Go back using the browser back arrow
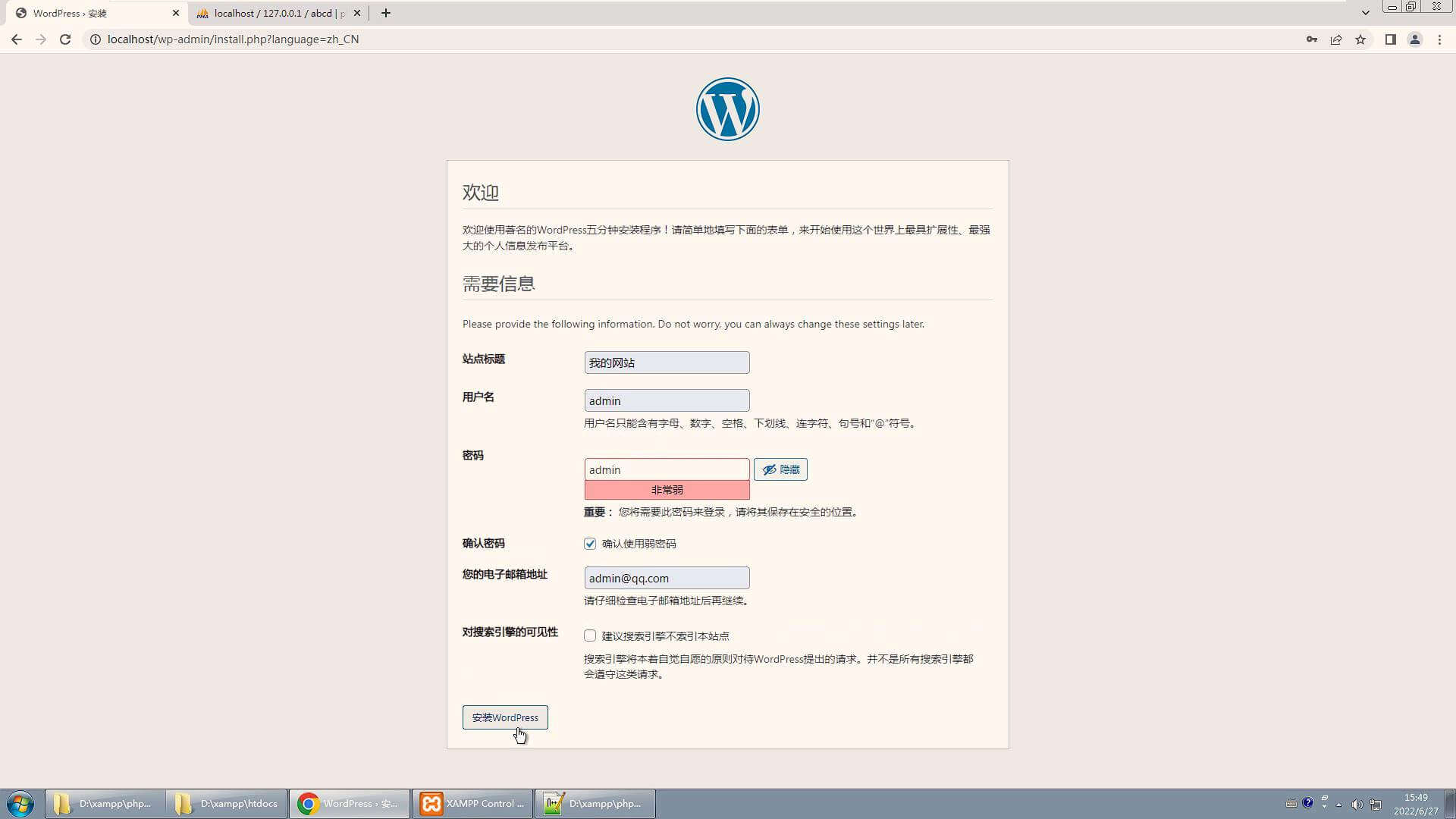This screenshot has height=819, width=1456. [17, 39]
